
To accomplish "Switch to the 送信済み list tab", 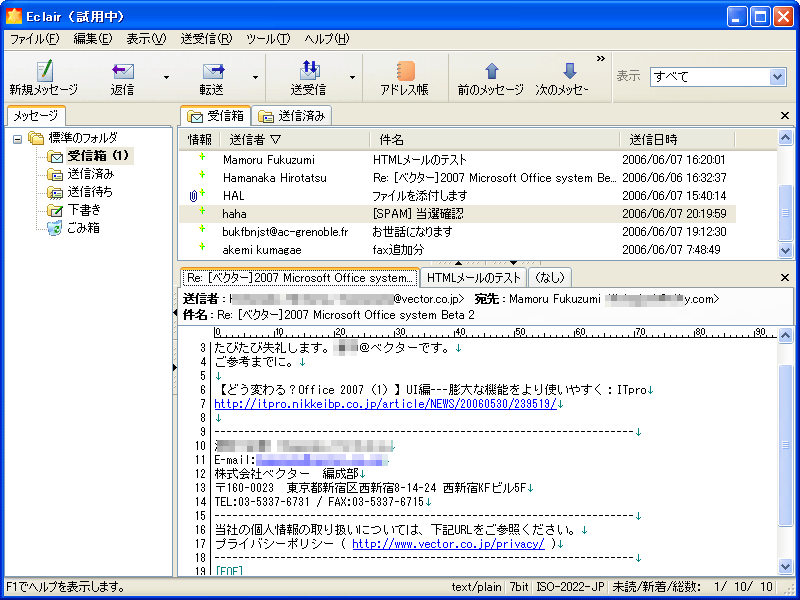I will click(x=291, y=116).
